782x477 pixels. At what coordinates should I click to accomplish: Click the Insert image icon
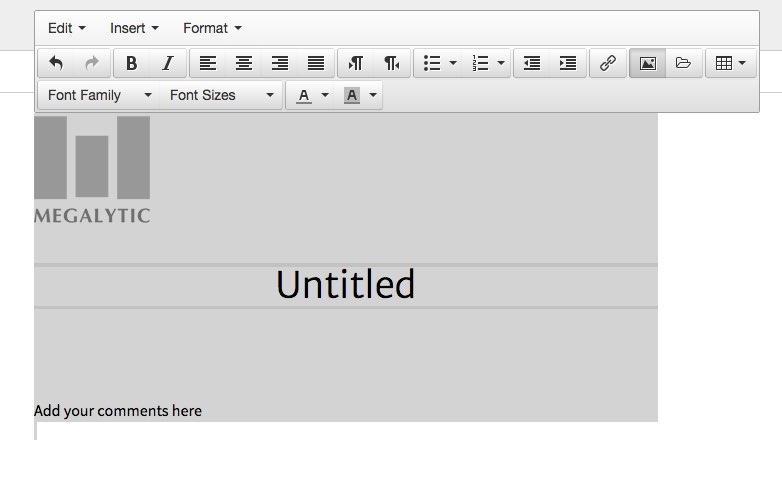click(x=648, y=63)
